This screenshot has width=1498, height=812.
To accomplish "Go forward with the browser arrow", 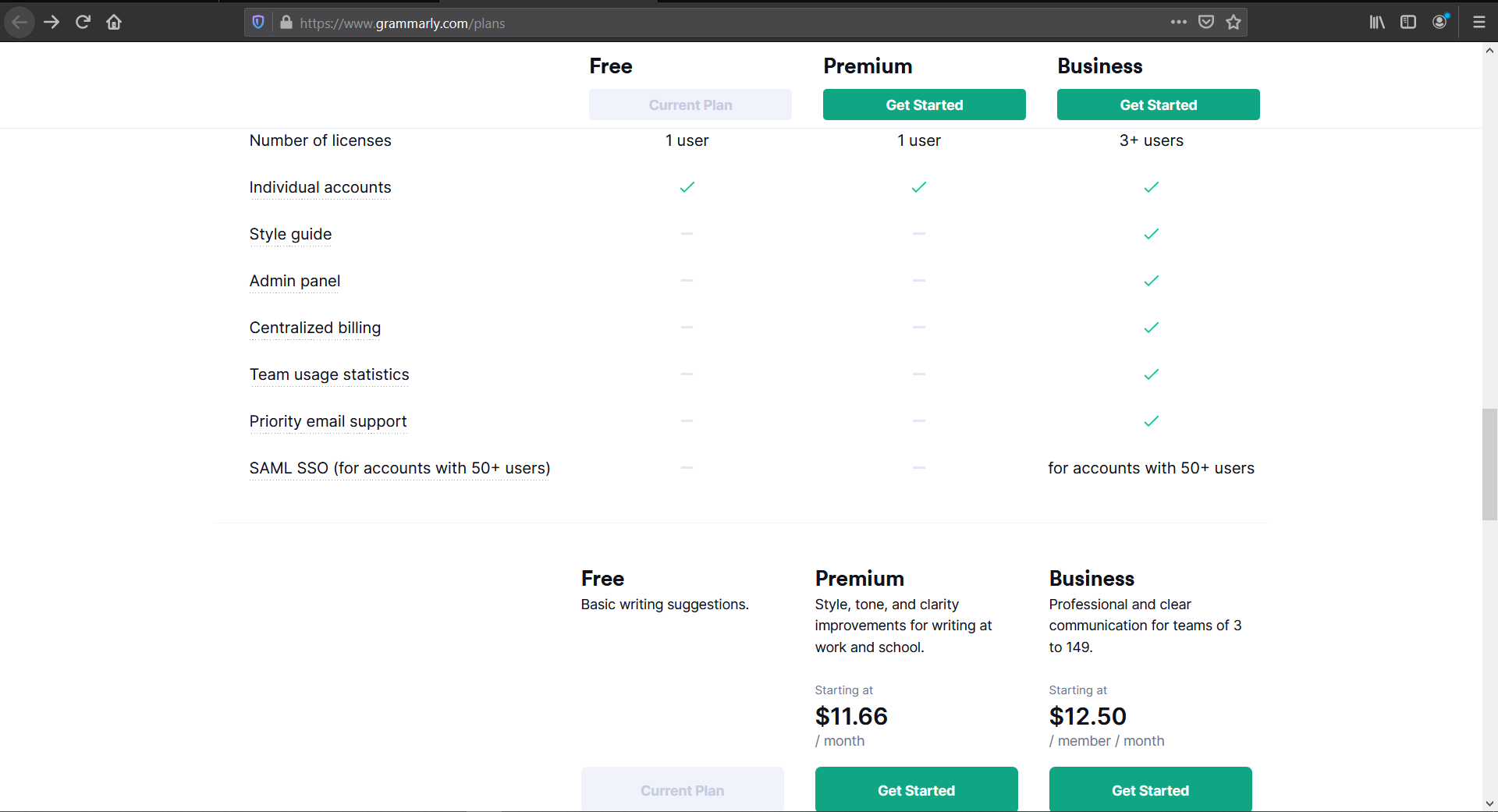I will coord(51,23).
